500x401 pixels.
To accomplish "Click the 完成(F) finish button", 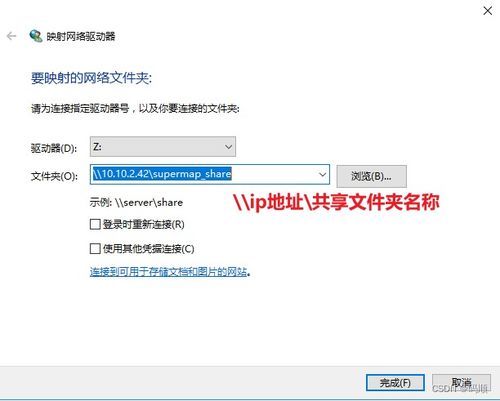I will tap(395, 382).
